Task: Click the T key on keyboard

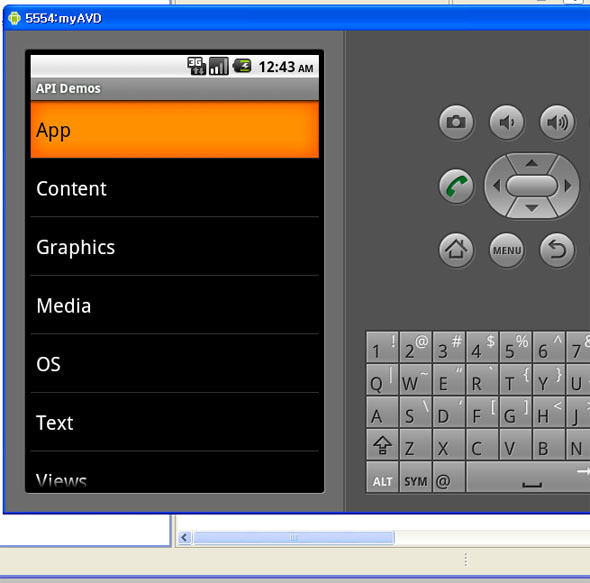Action: click(515, 379)
